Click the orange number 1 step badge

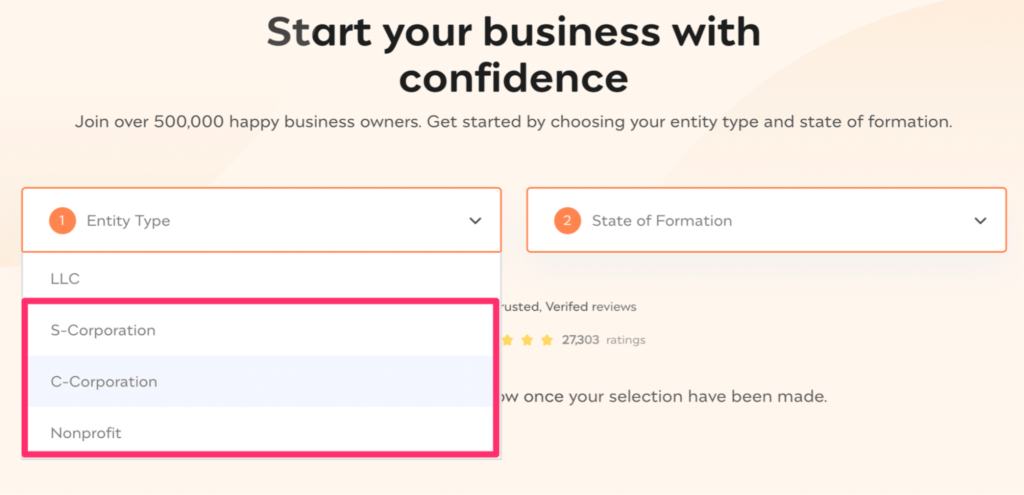62,221
